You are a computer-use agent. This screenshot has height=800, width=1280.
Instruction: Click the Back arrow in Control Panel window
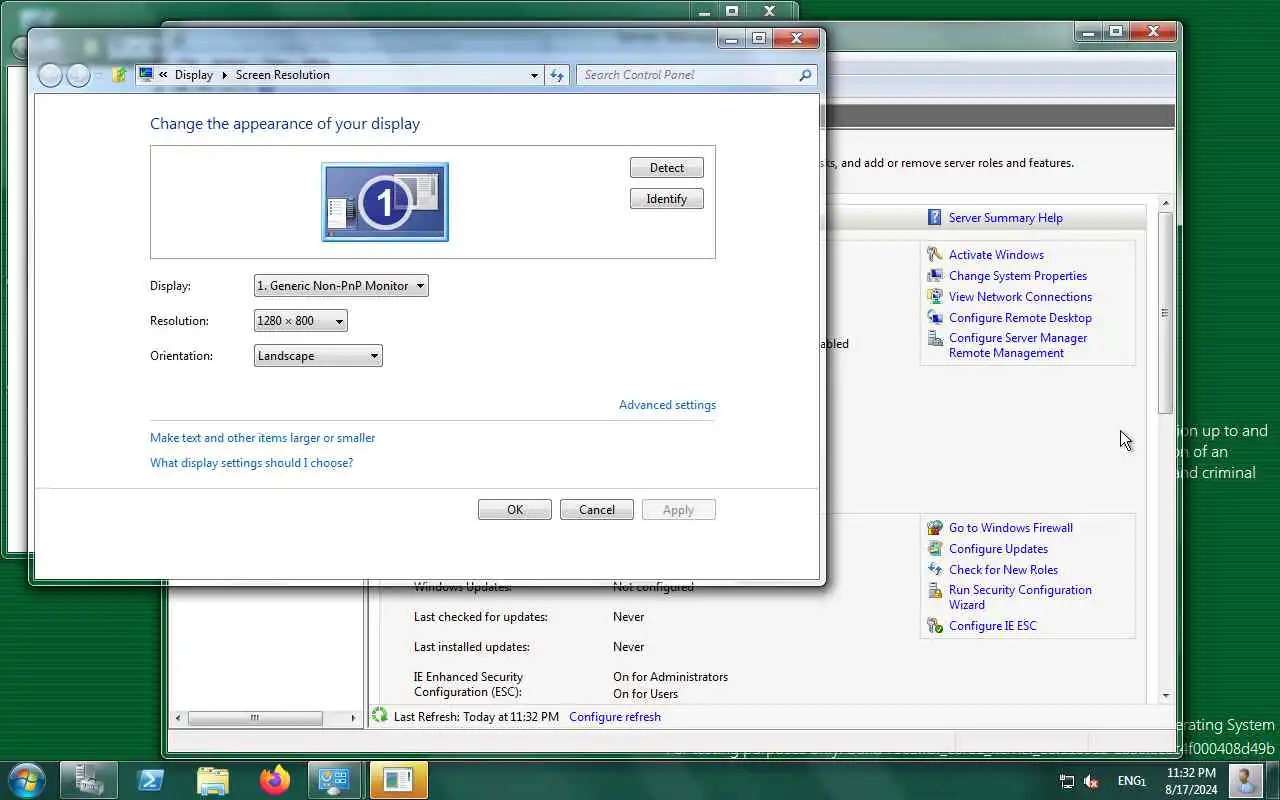pyautogui.click(x=50, y=75)
